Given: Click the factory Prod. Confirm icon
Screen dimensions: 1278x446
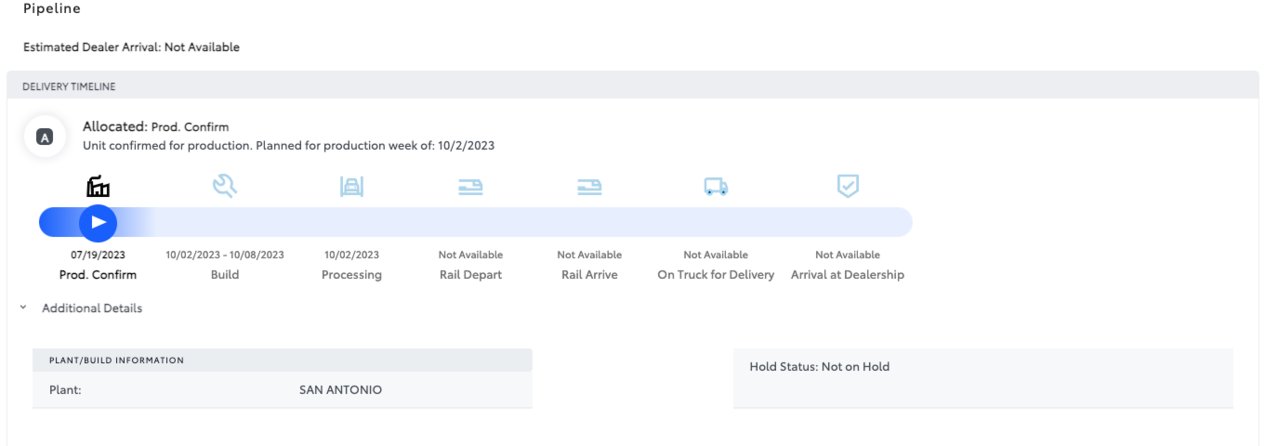Looking at the screenshot, I should pos(98,186).
